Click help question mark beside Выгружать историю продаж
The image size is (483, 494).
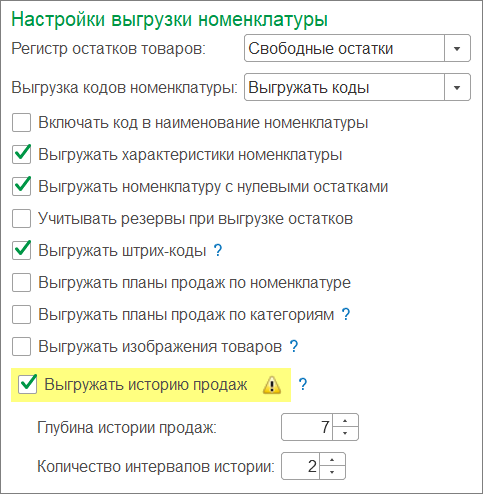pos(302,384)
